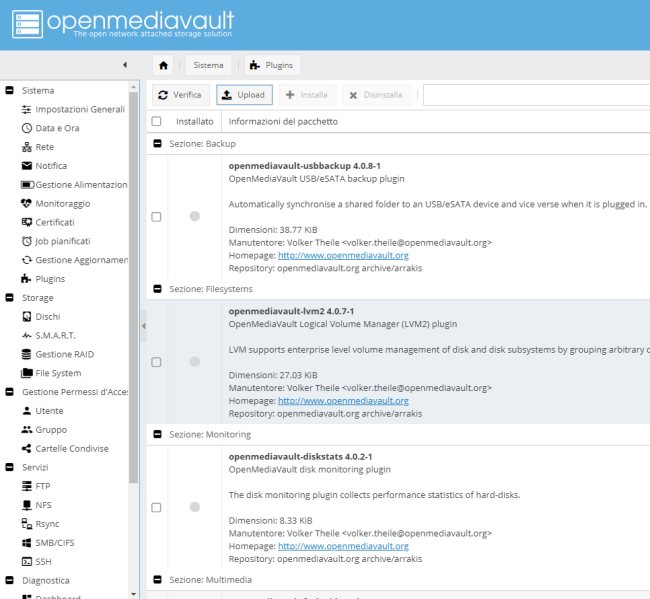Open Impostazioni Generali settings icon
This screenshot has height=599, width=650.
26,109
